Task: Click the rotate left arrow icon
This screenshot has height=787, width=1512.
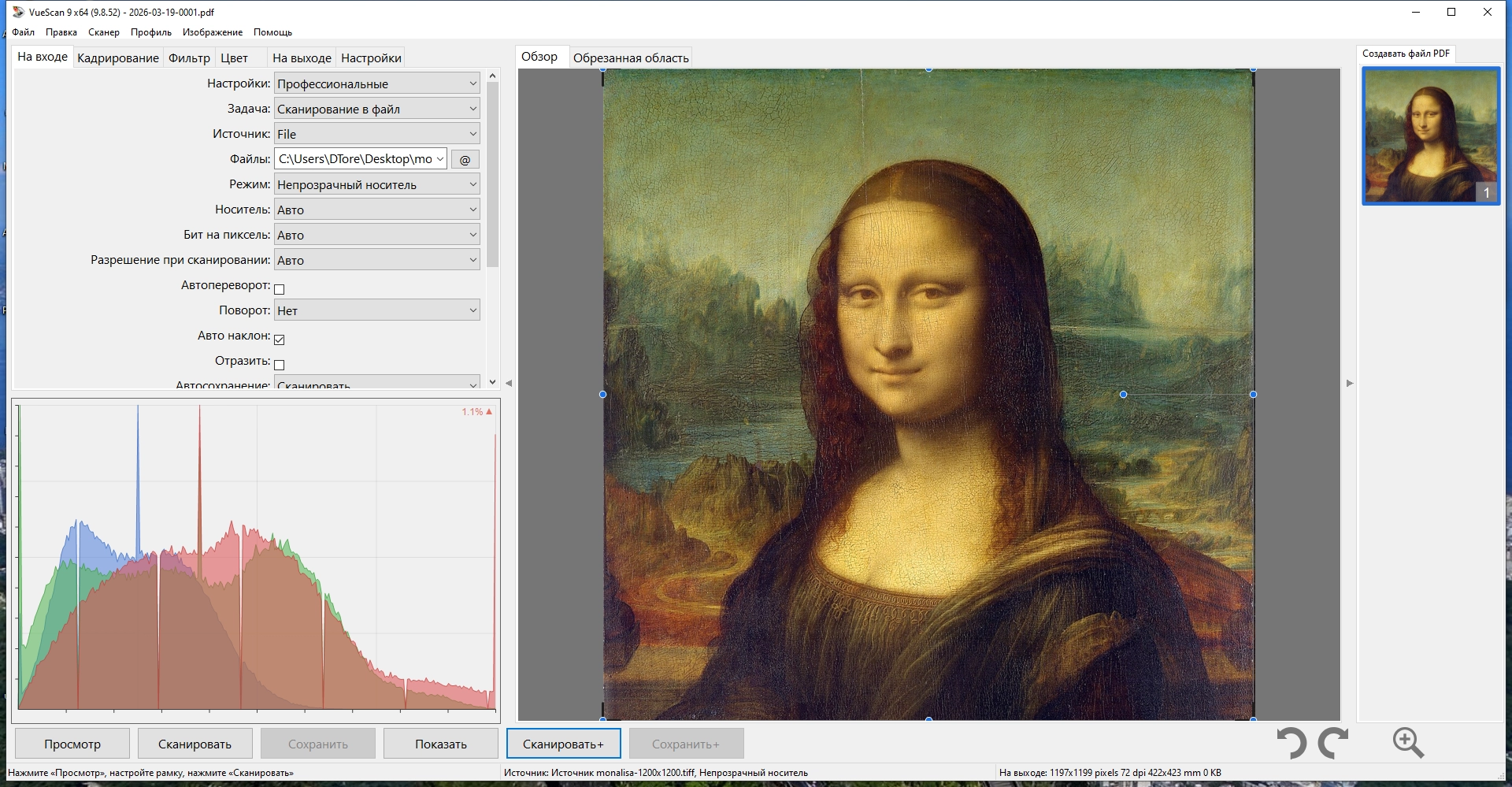Action: click(1291, 743)
